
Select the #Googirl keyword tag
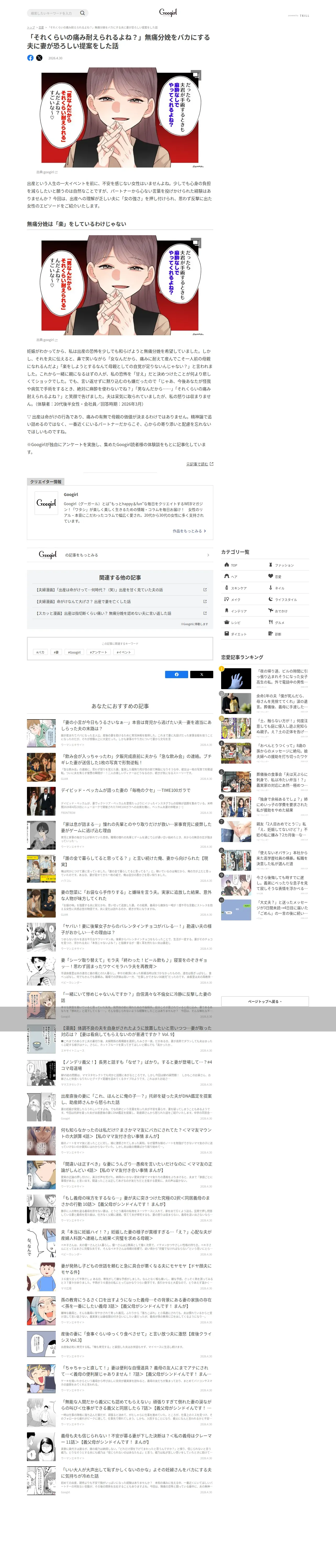tap(74, 653)
